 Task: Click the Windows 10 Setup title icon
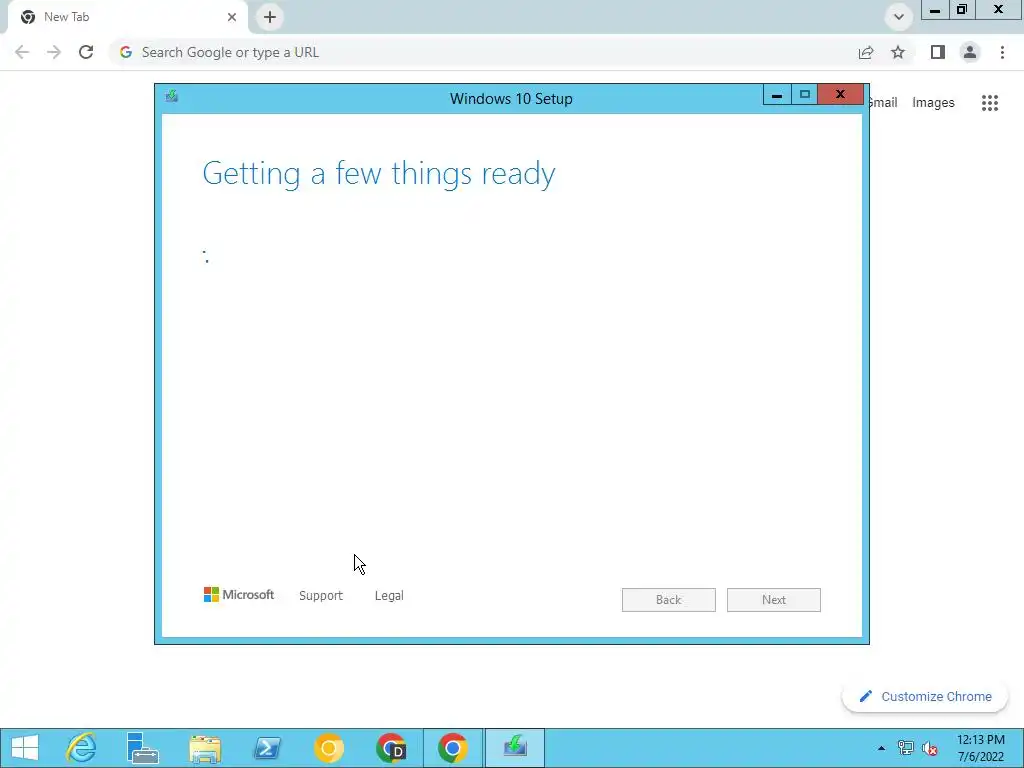click(x=172, y=97)
